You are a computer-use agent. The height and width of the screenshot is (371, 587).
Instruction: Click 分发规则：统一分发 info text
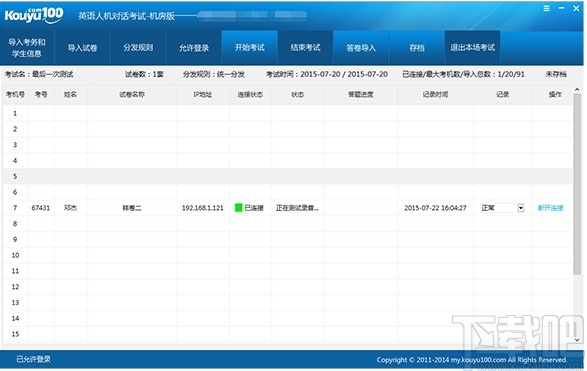pyautogui.click(x=214, y=74)
